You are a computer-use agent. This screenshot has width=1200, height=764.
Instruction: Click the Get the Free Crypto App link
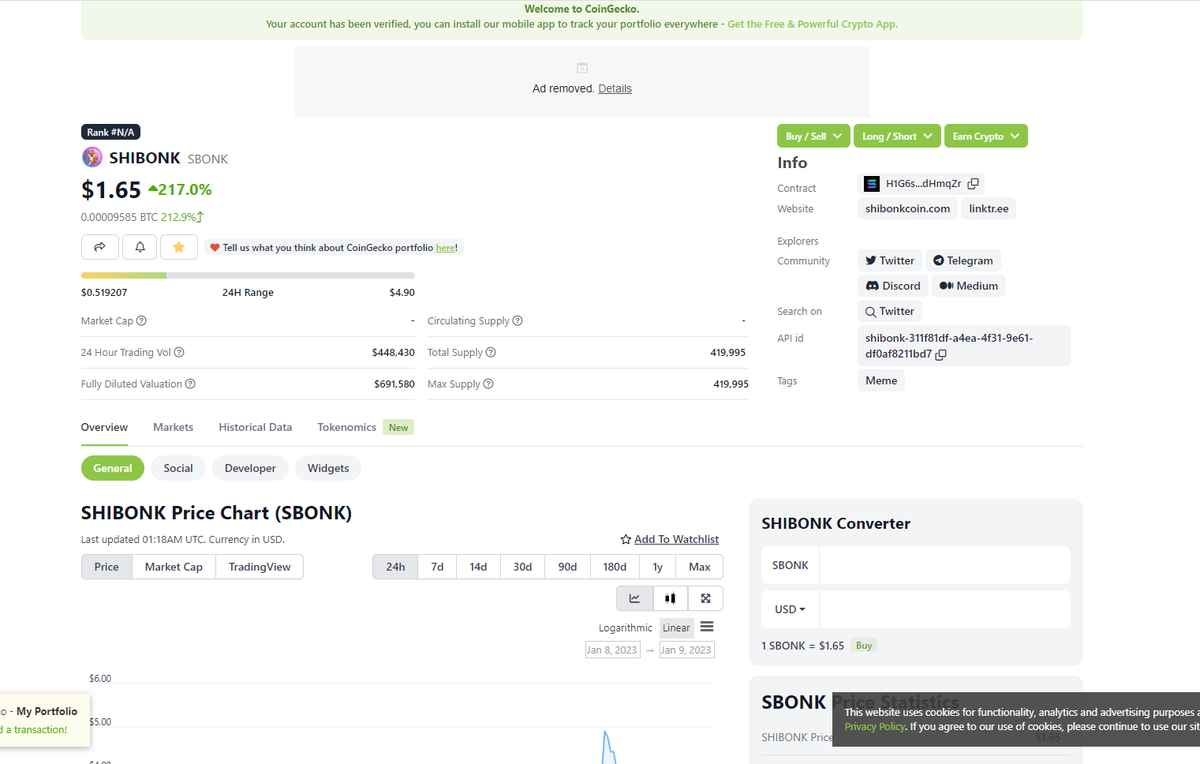(x=812, y=24)
